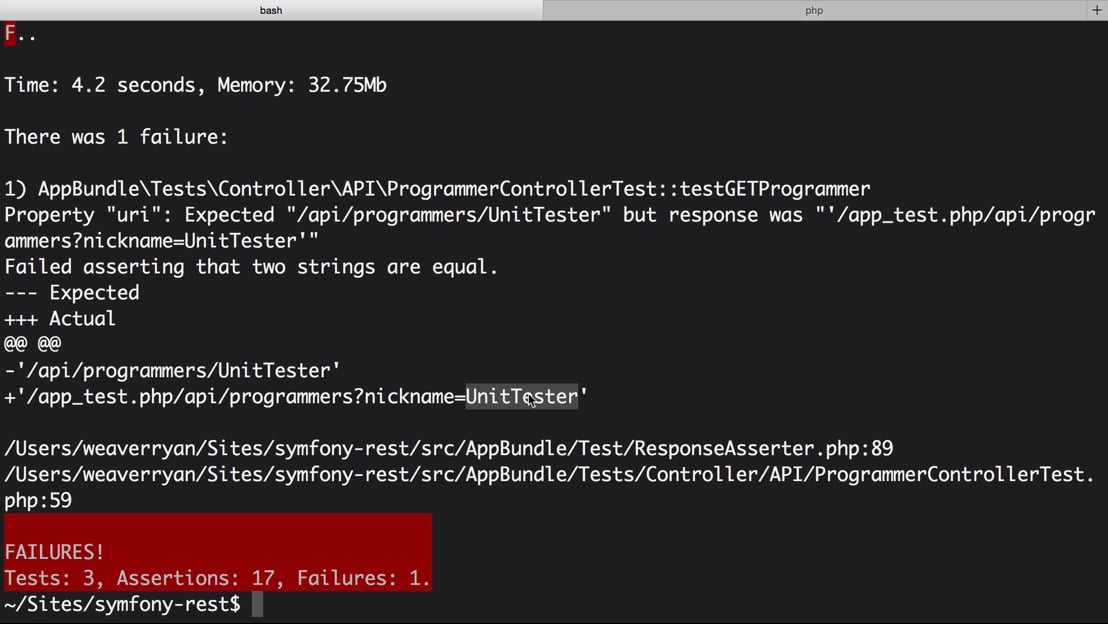Click the '@@ @@' diff marker line
Image resolution: width=1108 pixels, height=624 pixels.
click(x=32, y=345)
